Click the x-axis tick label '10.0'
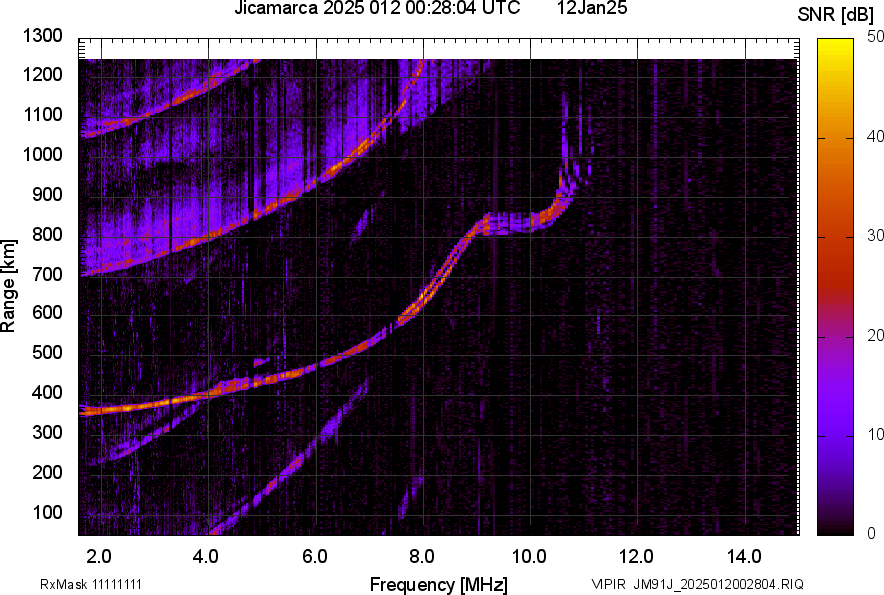The image size is (884, 595). tap(529, 557)
